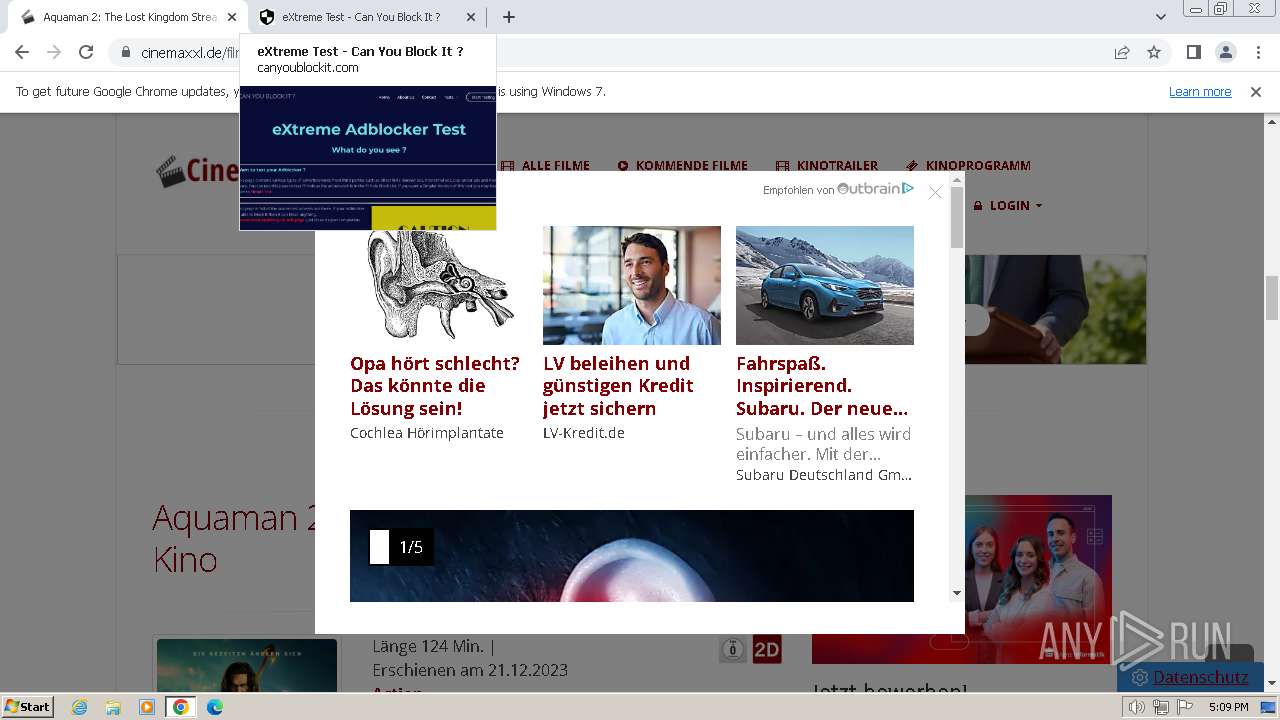Open Datenschutz privacy link
This screenshot has width=1280, height=720.
pyautogui.click(x=1200, y=678)
